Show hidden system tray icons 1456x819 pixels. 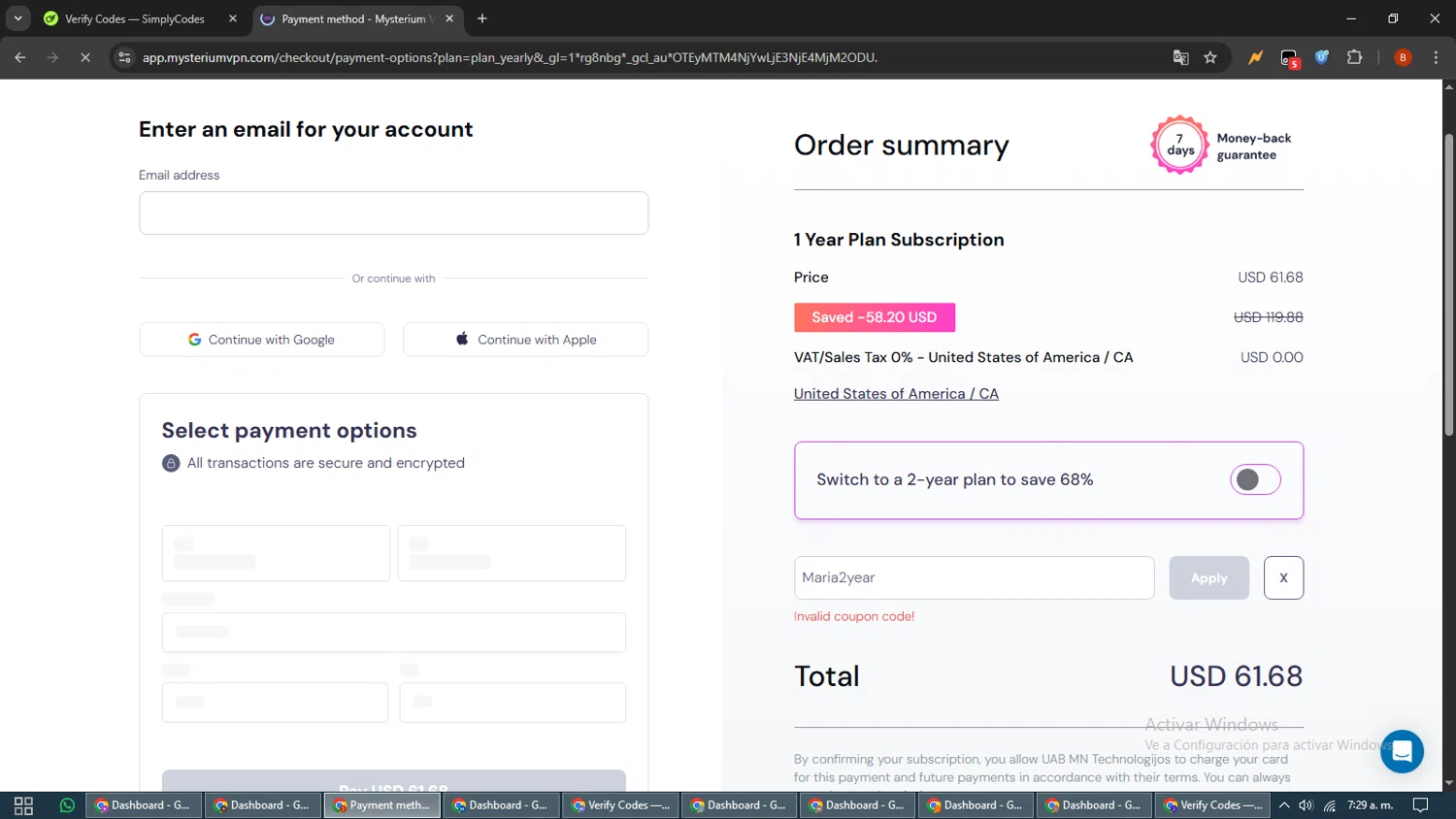click(1284, 805)
